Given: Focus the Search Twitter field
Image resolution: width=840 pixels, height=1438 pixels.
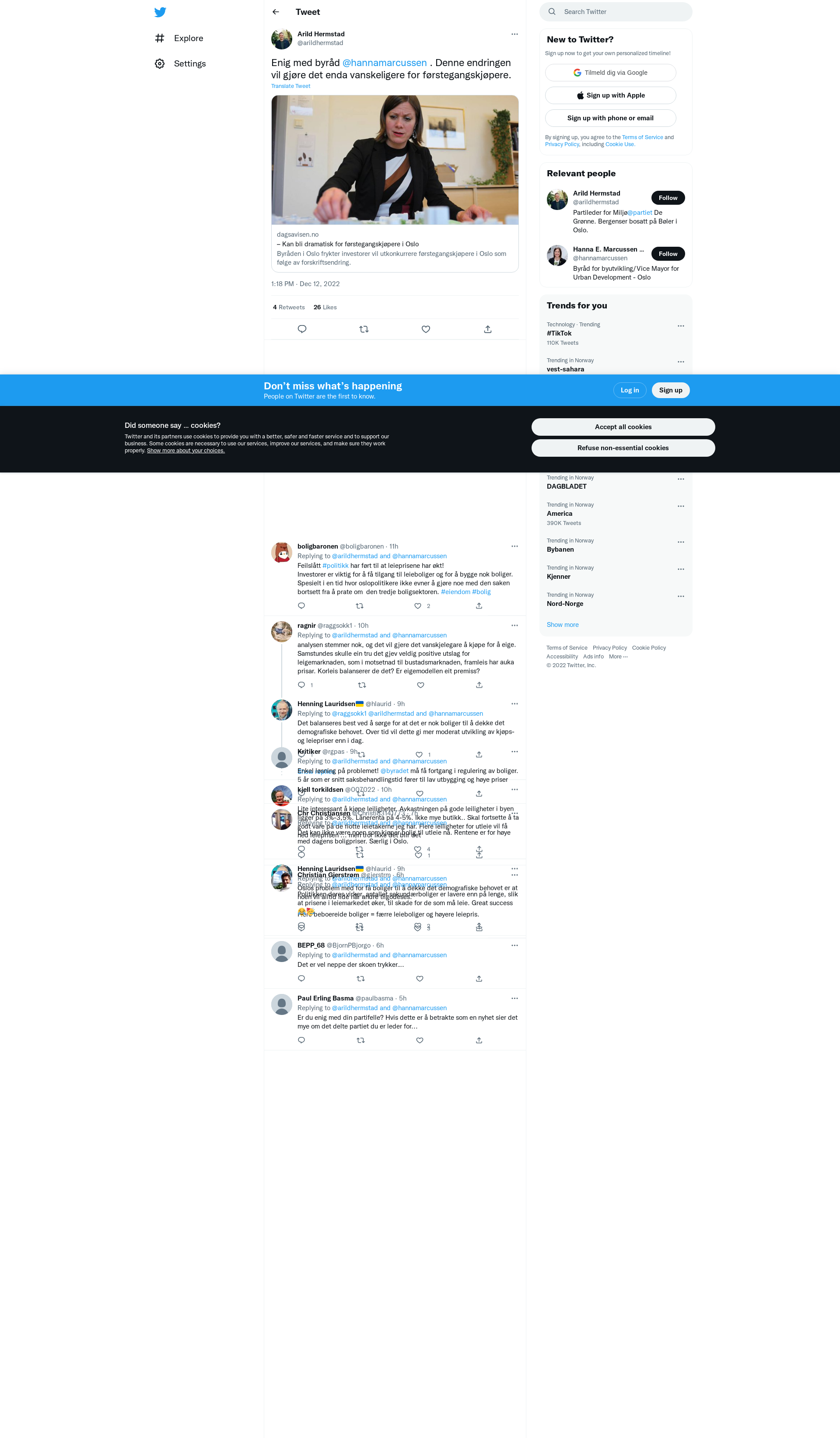Looking at the screenshot, I should [616, 12].
